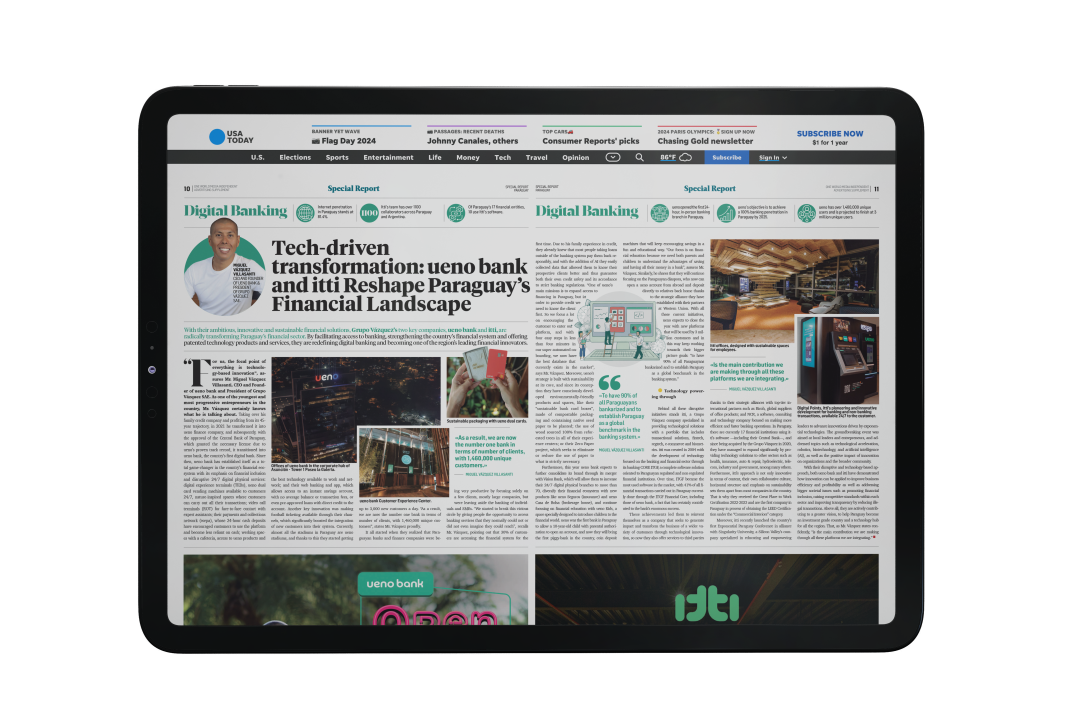Open the Flag Day 2024 story
1068x712 pixels.
coord(344,141)
